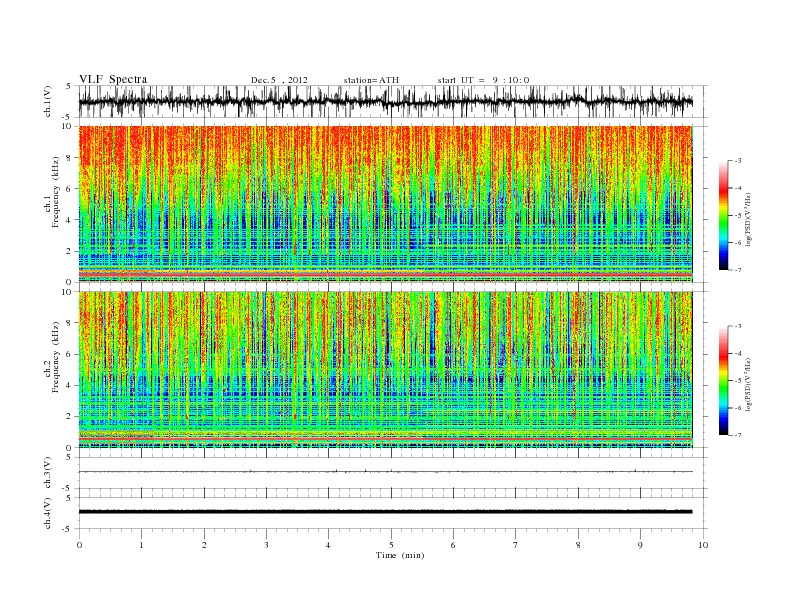Click the 'station=ATH' header text

click(371, 80)
